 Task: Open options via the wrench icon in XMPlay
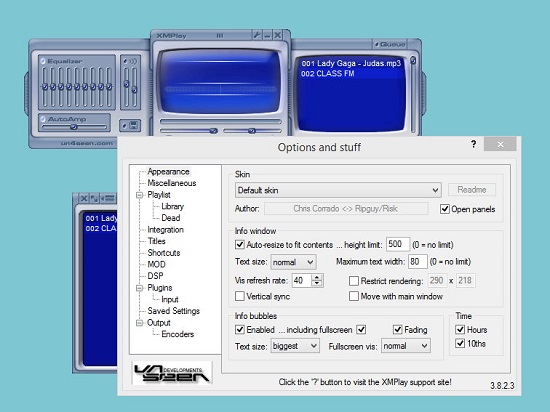[257, 35]
